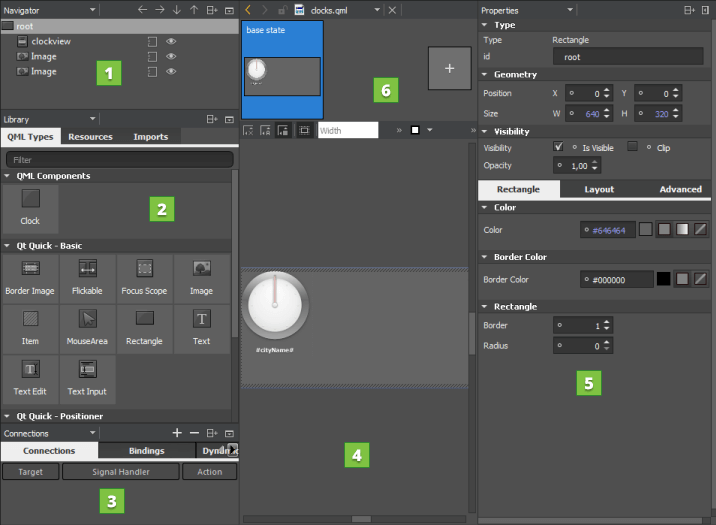This screenshot has height=525, width=716.
Task: Toggle visibility of clockview item
Action: point(171,41)
